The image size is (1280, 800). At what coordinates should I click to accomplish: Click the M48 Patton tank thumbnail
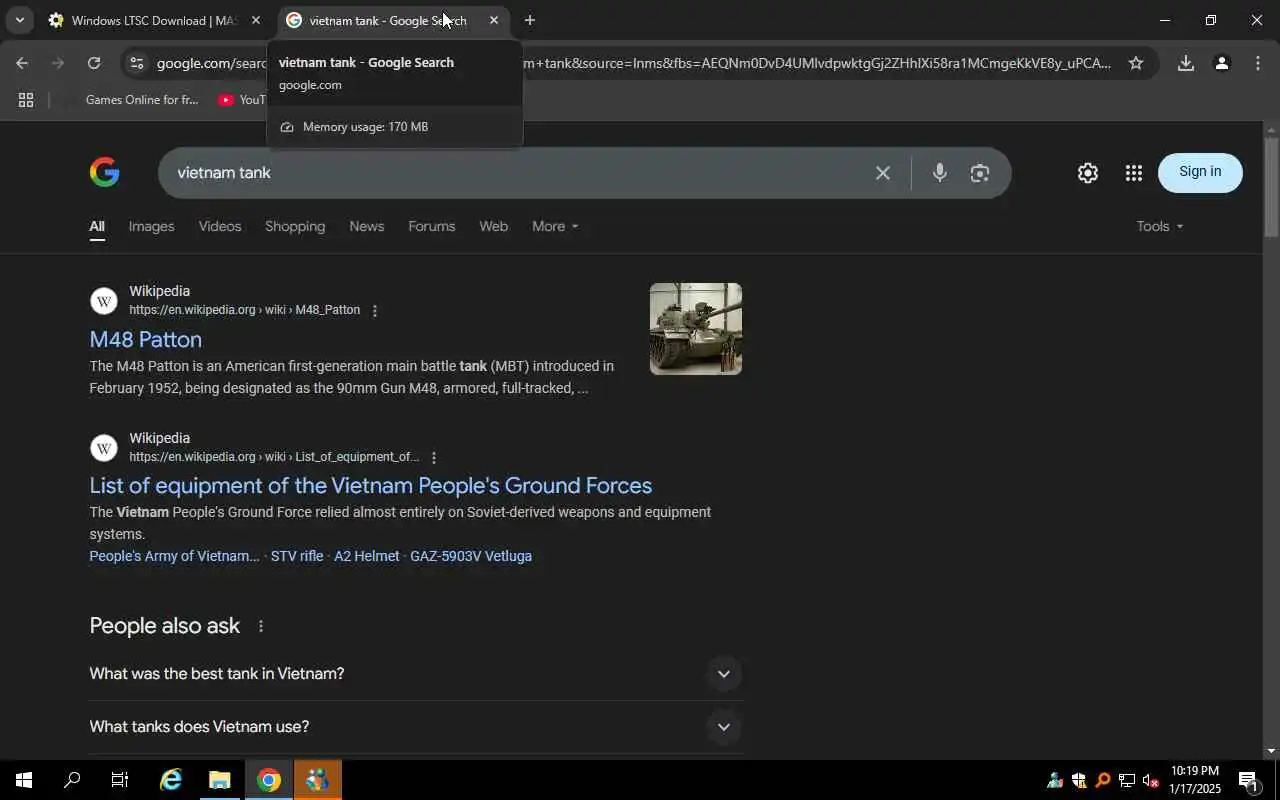tap(696, 329)
